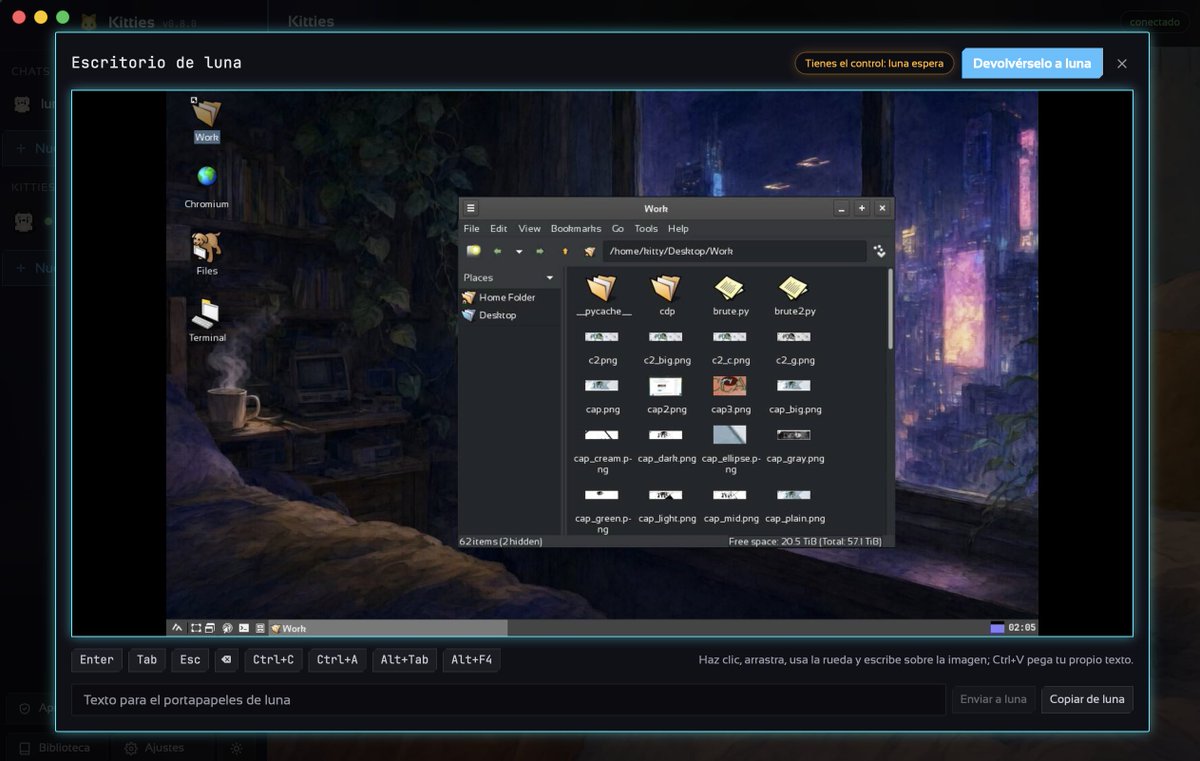Click the Esc key button
This screenshot has height=761, width=1200.
pos(190,660)
